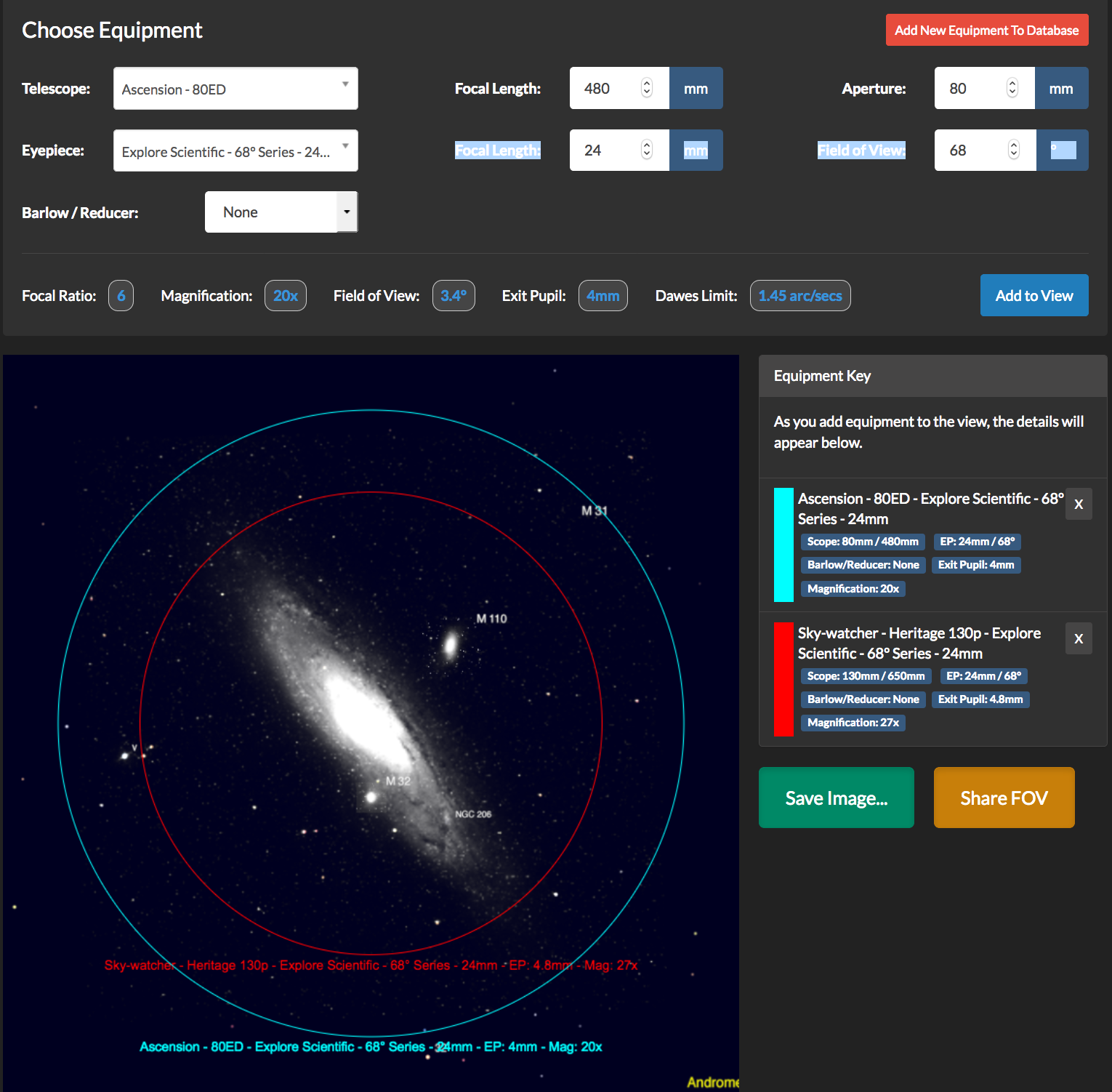1112x1092 pixels.
Task: Click the Save Image button
Action: [x=837, y=798]
